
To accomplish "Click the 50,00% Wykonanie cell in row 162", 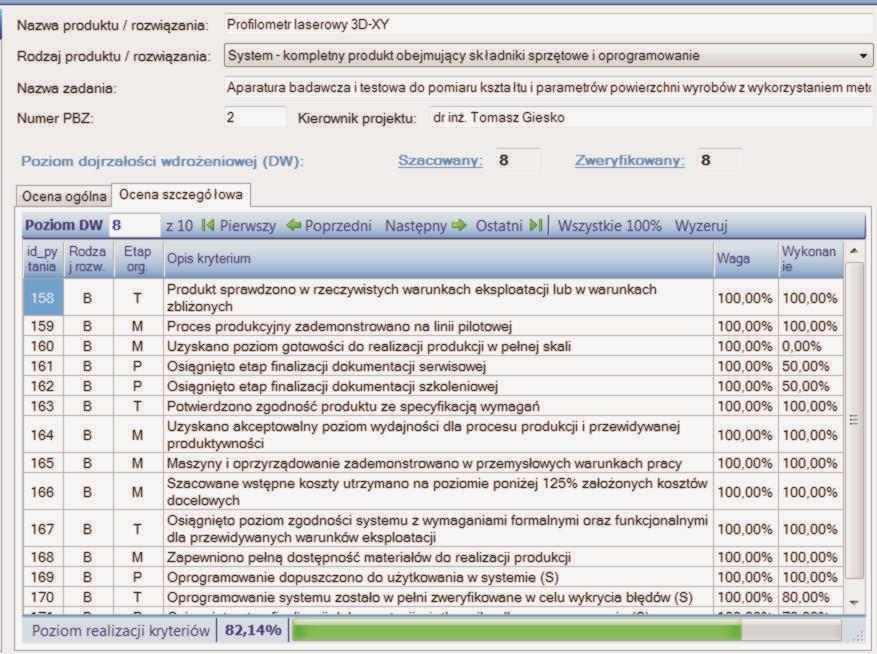I will coord(810,387).
